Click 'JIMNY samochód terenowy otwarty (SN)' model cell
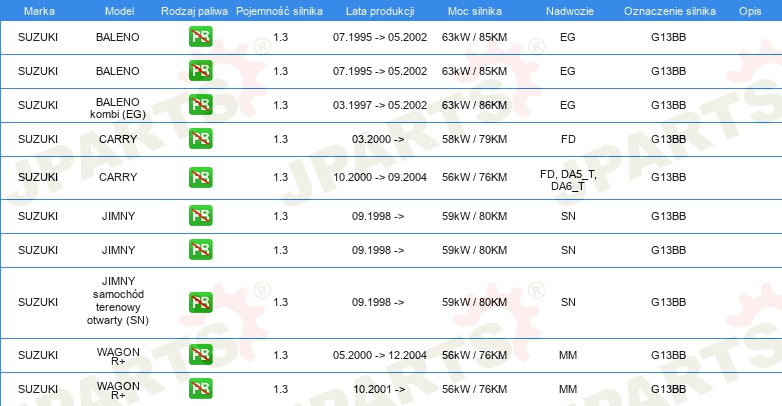The width and height of the screenshot is (782, 406). point(118,301)
